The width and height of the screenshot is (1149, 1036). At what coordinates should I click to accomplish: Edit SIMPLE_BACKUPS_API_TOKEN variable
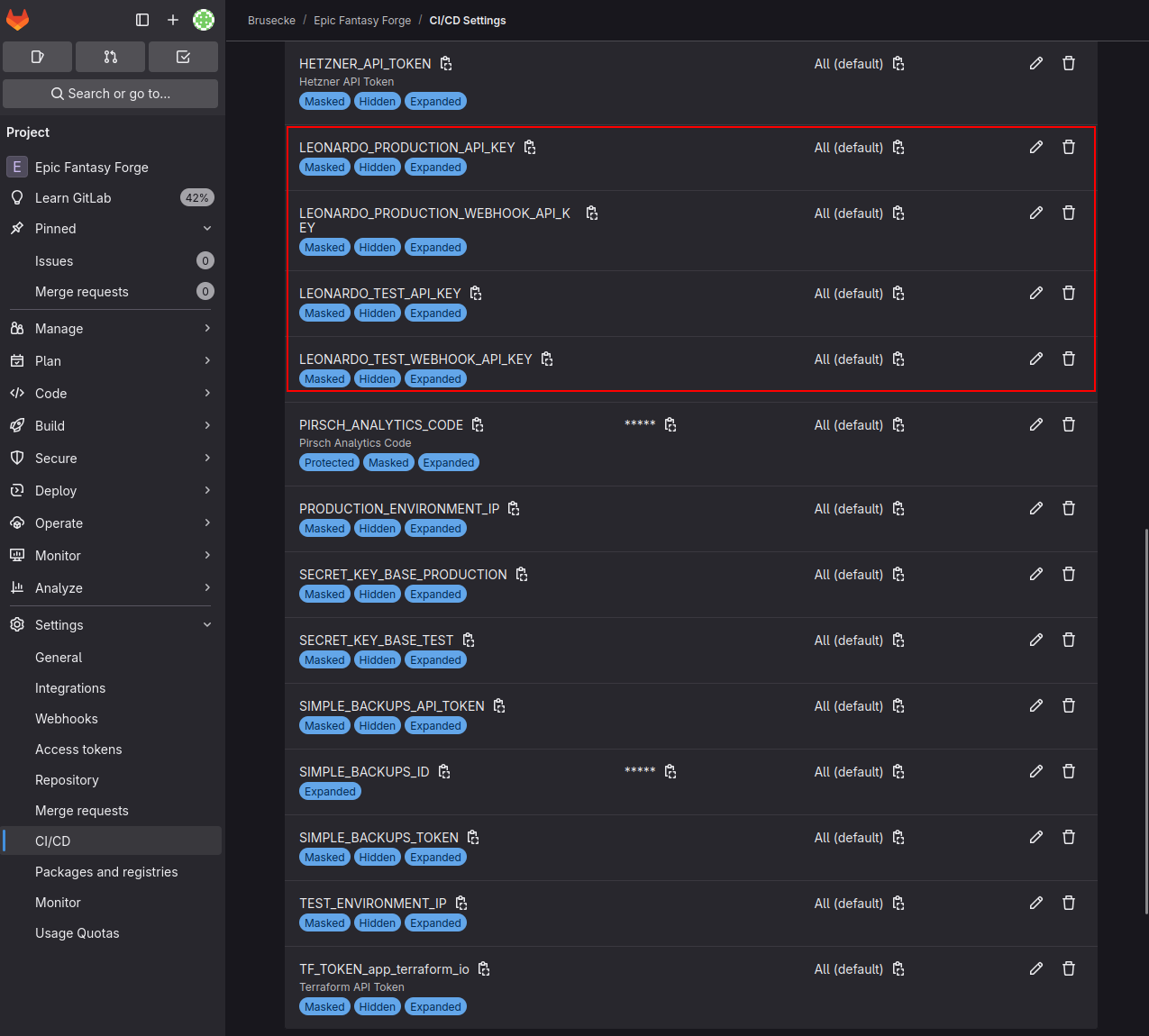[1036, 705]
